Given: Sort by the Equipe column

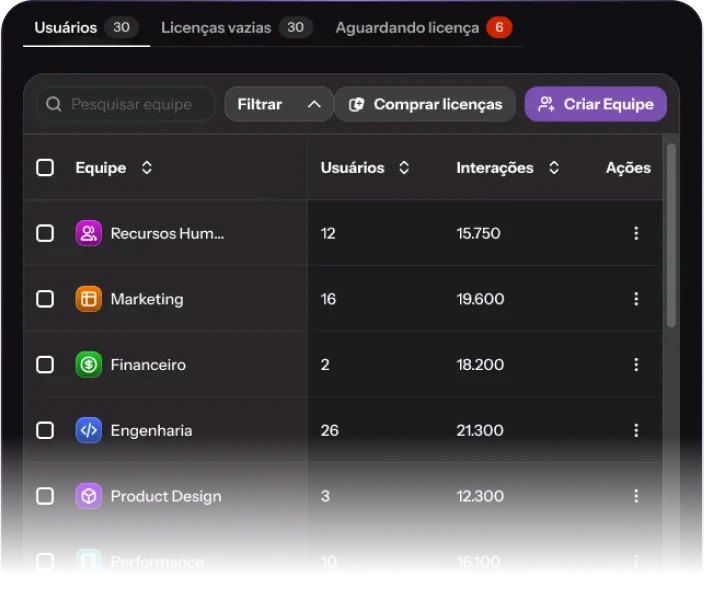Looking at the screenshot, I should [x=147, y=168].
